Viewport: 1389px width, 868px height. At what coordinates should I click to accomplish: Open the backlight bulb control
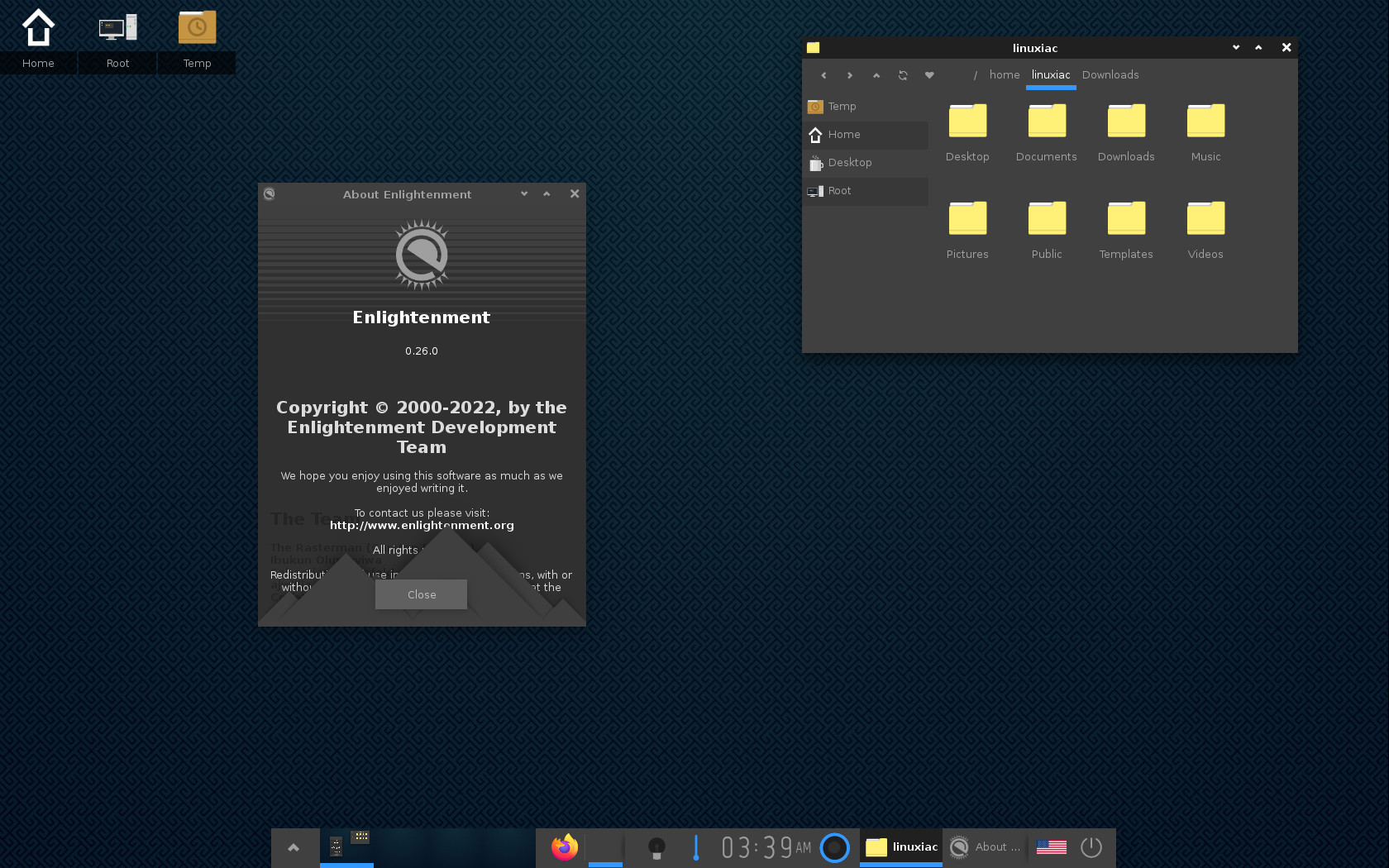pyautogui.click(x=656, y=847)
